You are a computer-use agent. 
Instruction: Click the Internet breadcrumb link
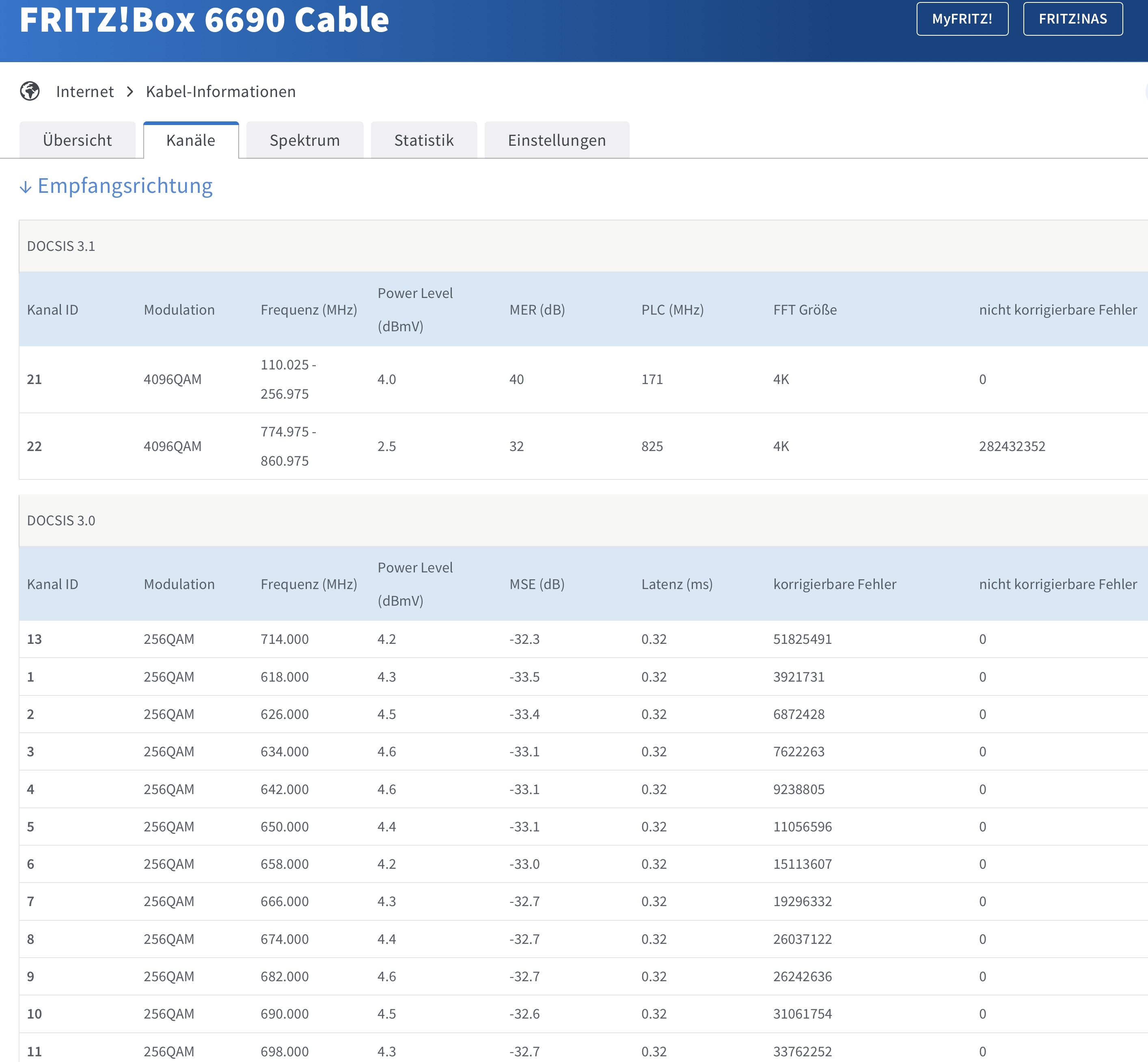85,92
